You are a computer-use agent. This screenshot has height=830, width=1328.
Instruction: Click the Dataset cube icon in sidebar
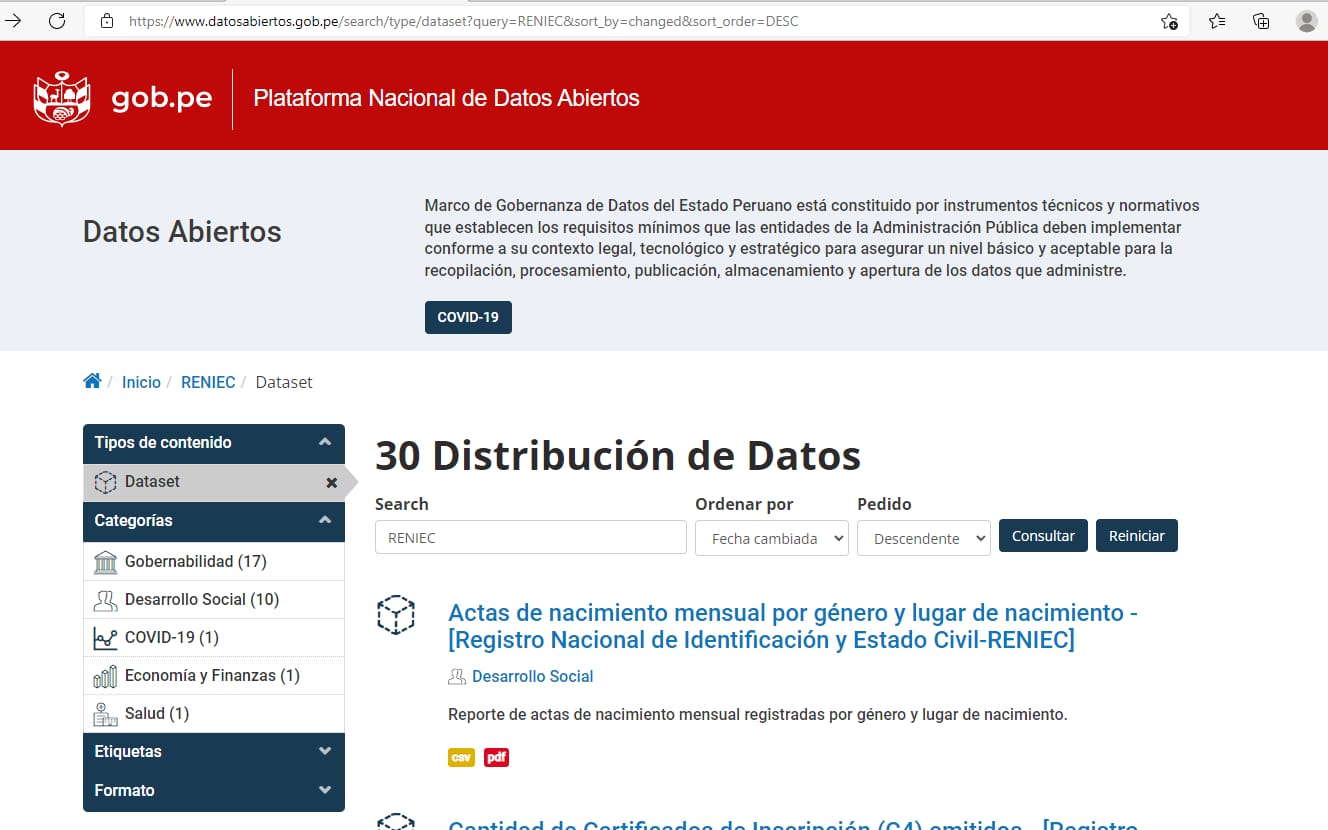tap(105, 482)
